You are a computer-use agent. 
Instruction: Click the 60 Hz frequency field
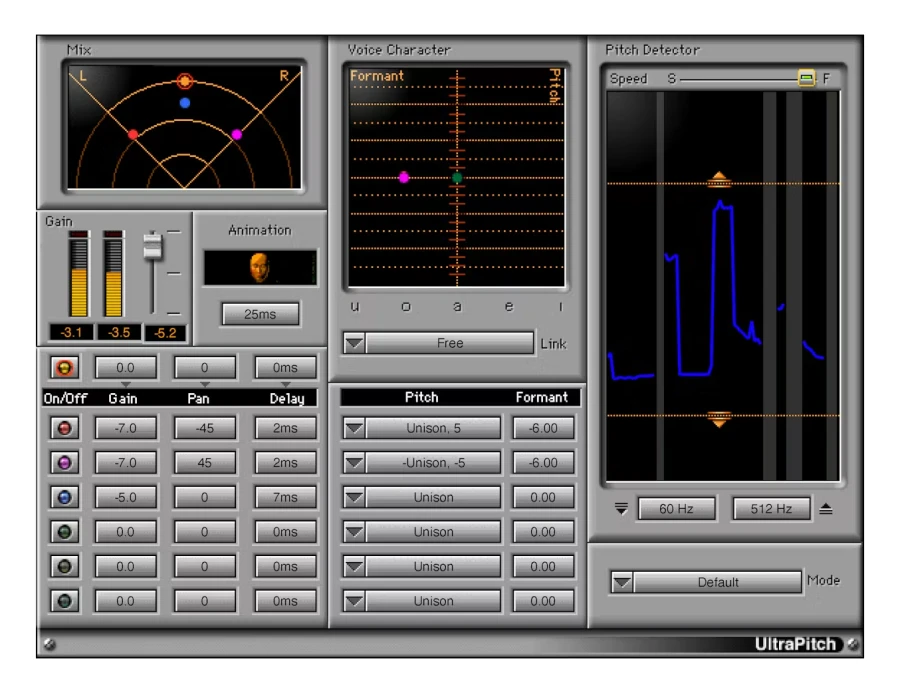tap(676, 509)
